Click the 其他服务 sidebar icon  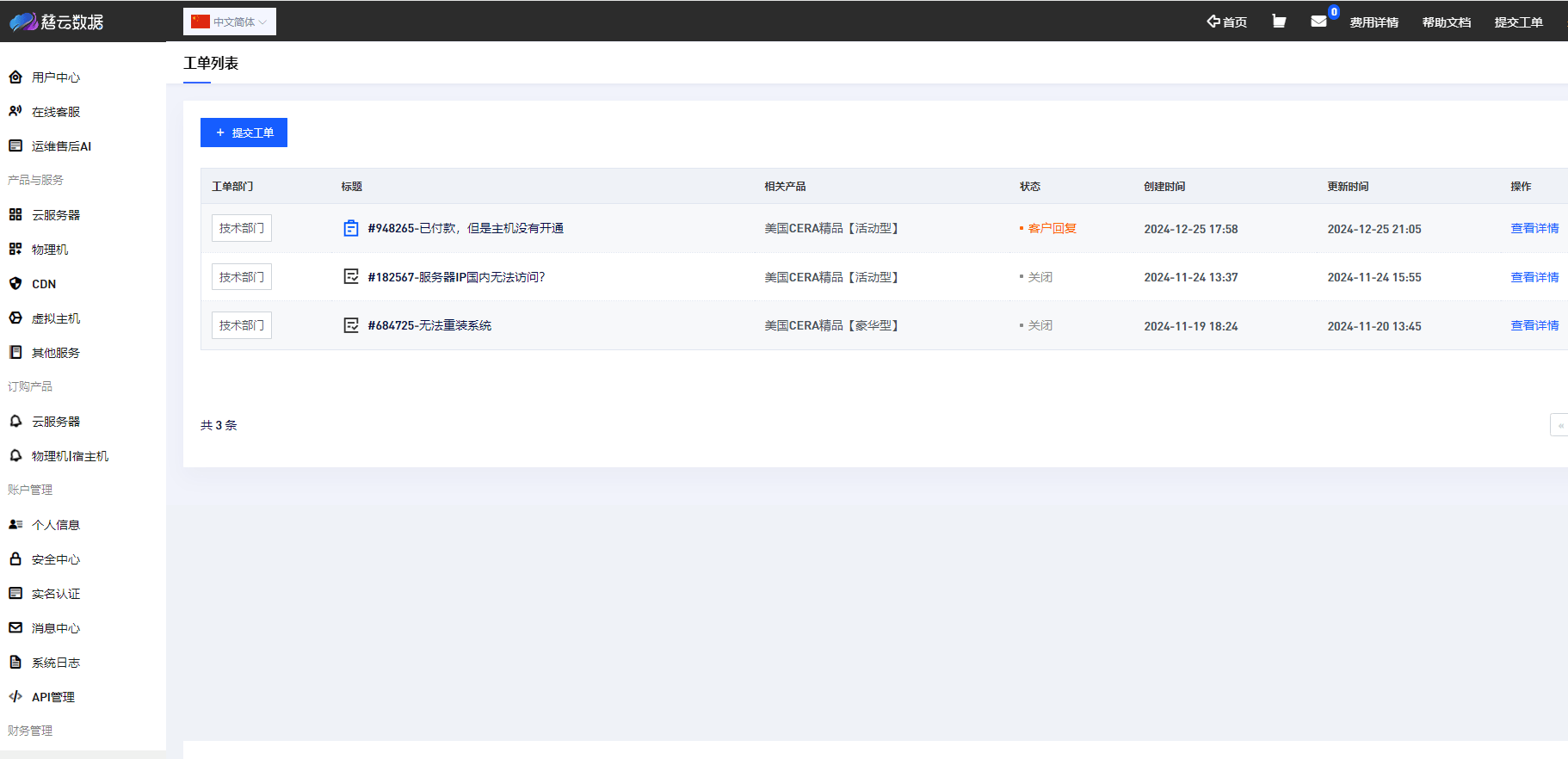(15, 352)
